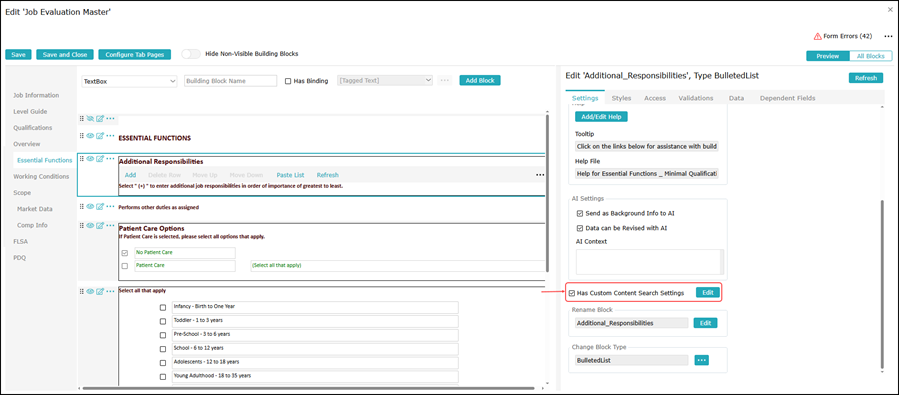Screen dimensions: 899x395
Task: Switch to the Validations tab
Action: 695,98
